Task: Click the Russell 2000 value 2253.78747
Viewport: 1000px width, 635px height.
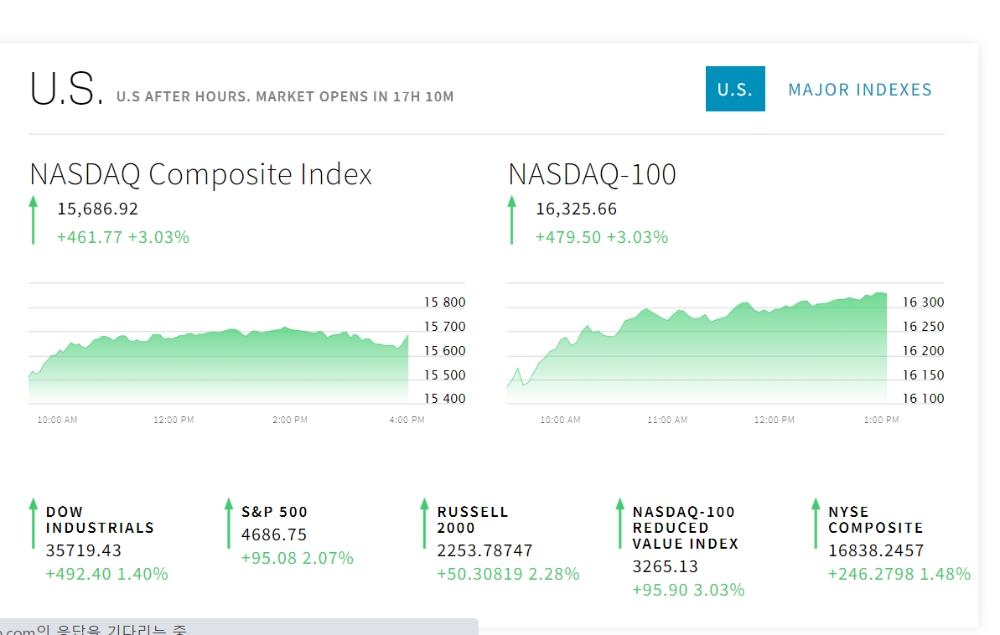Action: 485,550
